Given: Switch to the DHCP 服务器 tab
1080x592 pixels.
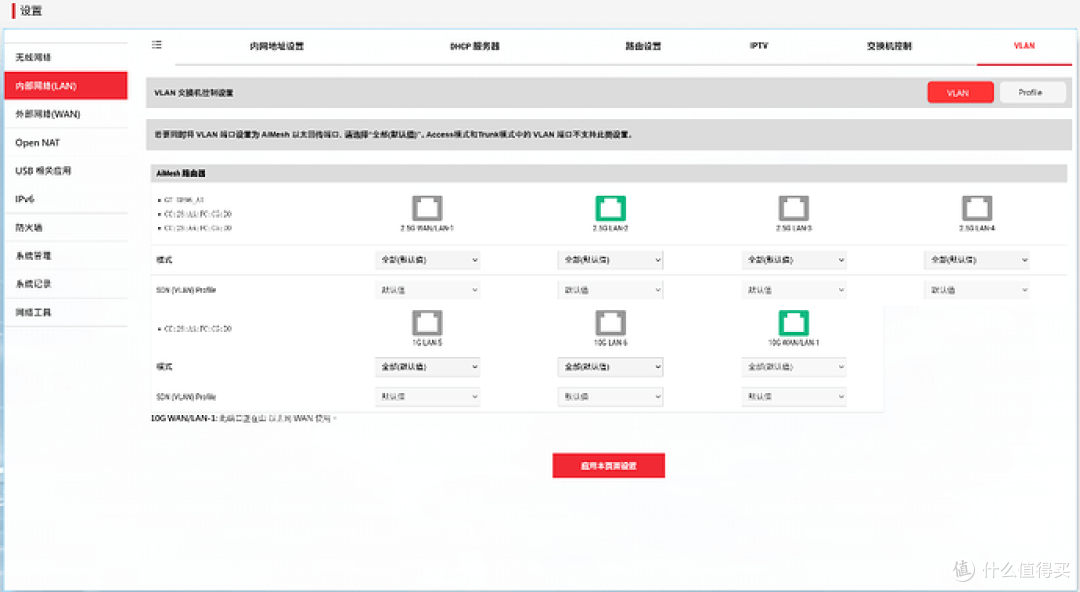Looking at the screenshot, I should coord(475,46).
